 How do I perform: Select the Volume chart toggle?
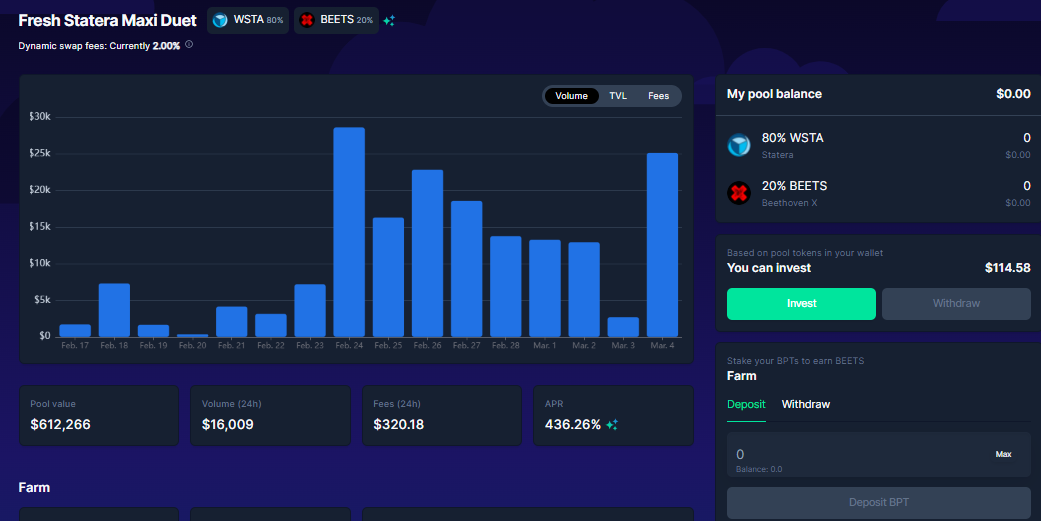pyautogui.click(x=572, y=96)
